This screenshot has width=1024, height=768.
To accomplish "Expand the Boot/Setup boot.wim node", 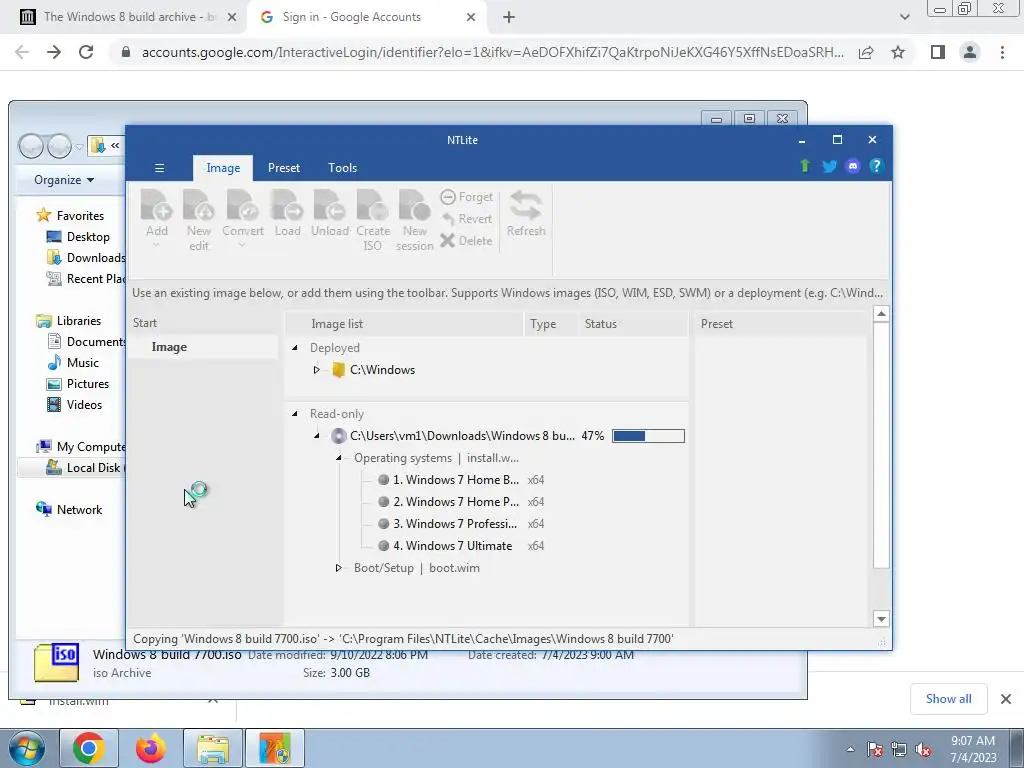I will coord(338,568).
